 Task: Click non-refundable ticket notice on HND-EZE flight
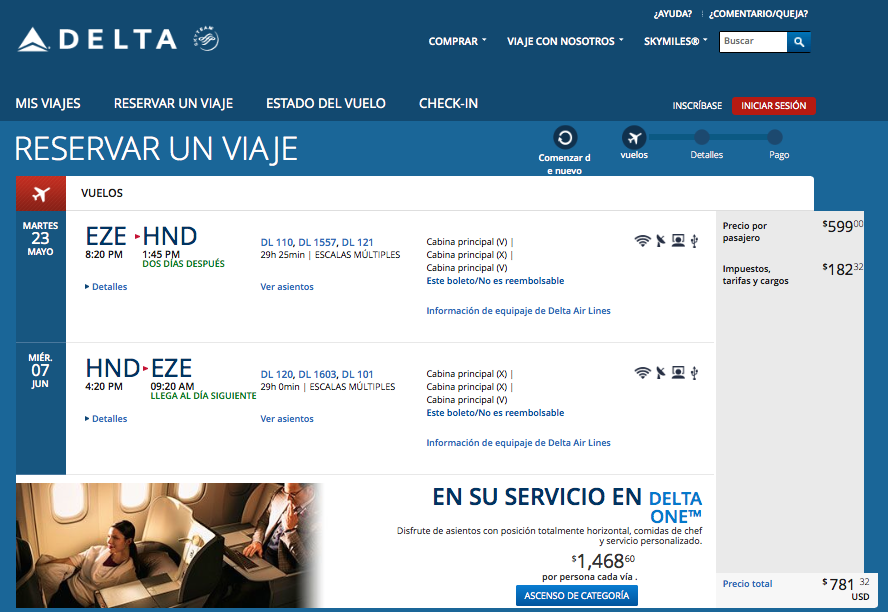495,413
